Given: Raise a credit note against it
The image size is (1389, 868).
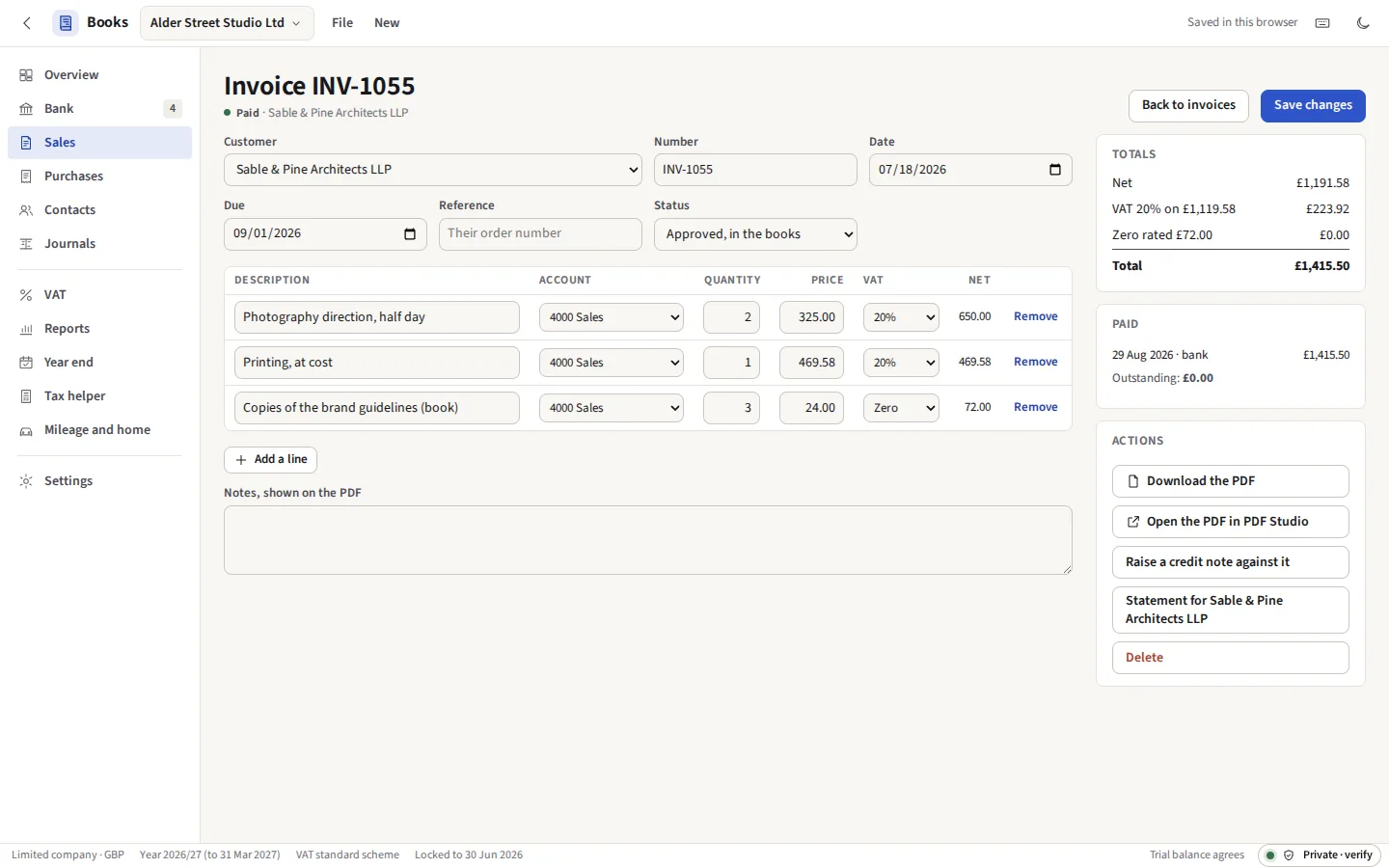Looking at the screenshot, I should click(1230, 562).
